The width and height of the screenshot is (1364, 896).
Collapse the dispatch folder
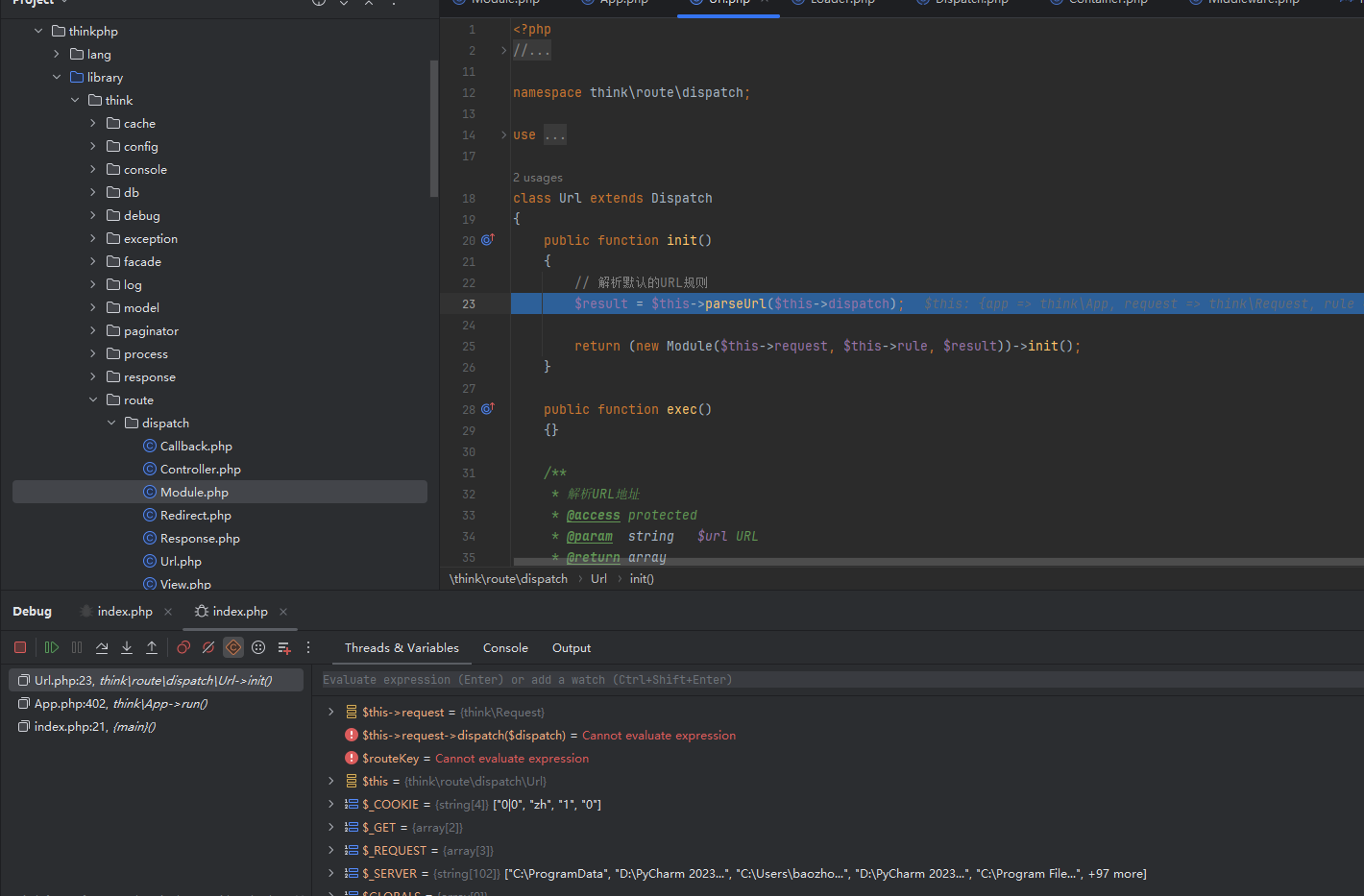111,423
